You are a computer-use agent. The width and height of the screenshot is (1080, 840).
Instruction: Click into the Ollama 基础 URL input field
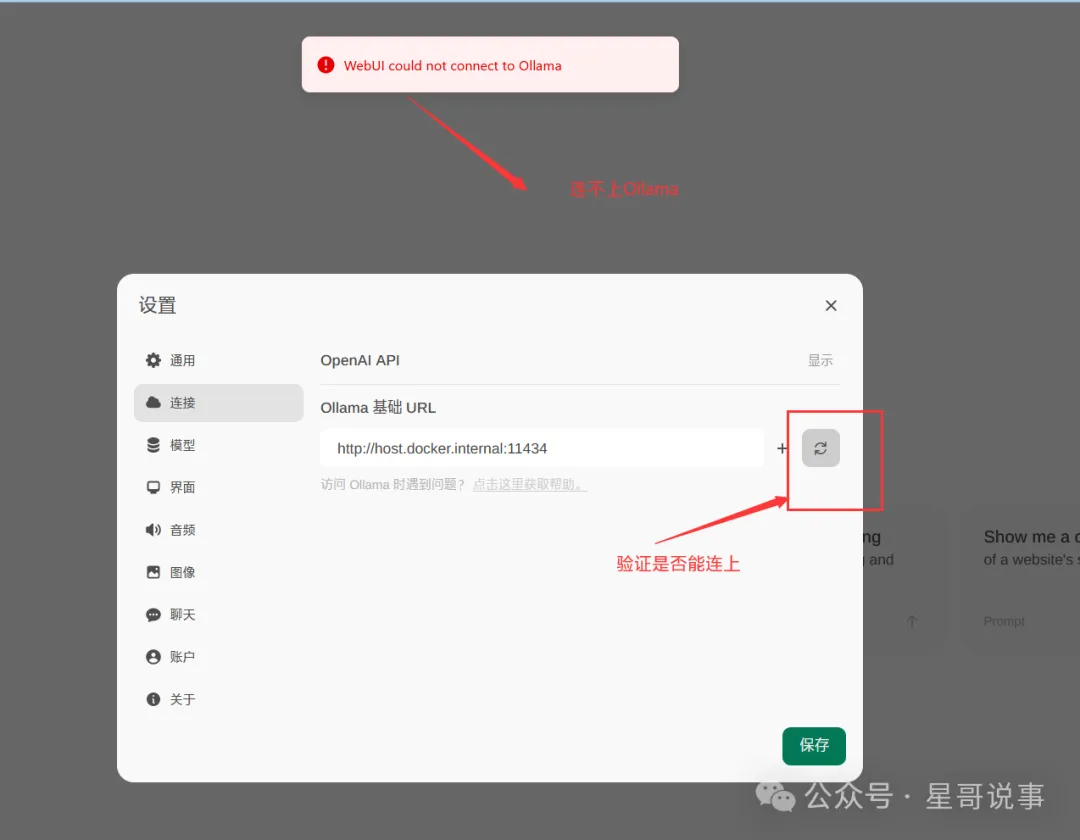coord(541,448)
